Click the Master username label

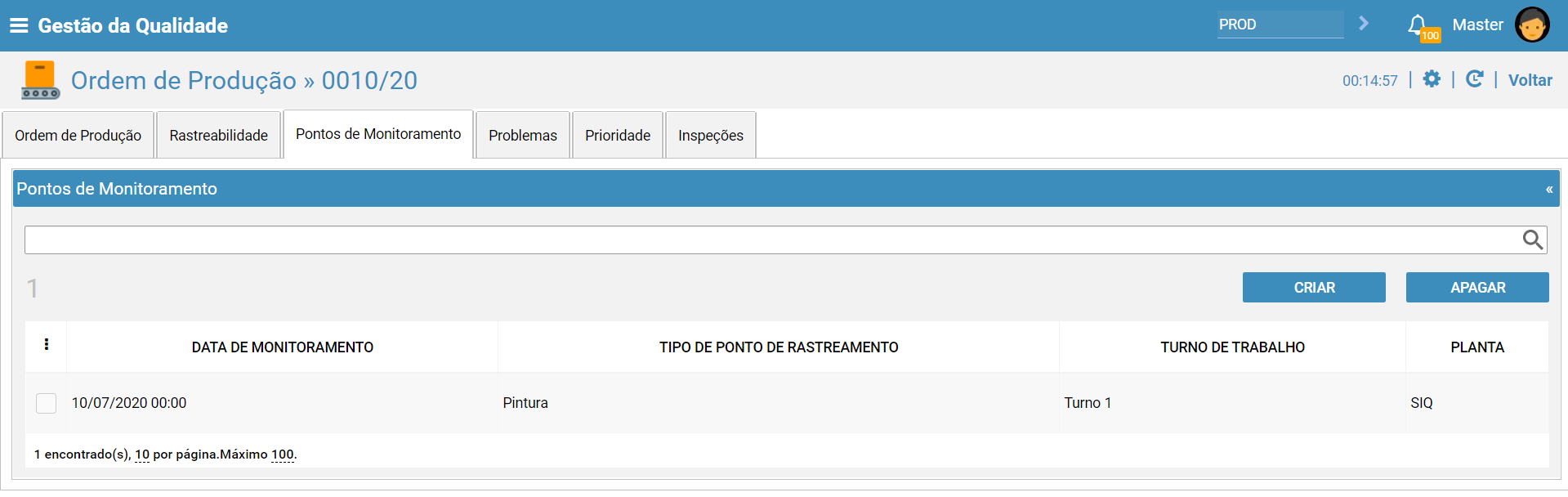point(1477,25)
